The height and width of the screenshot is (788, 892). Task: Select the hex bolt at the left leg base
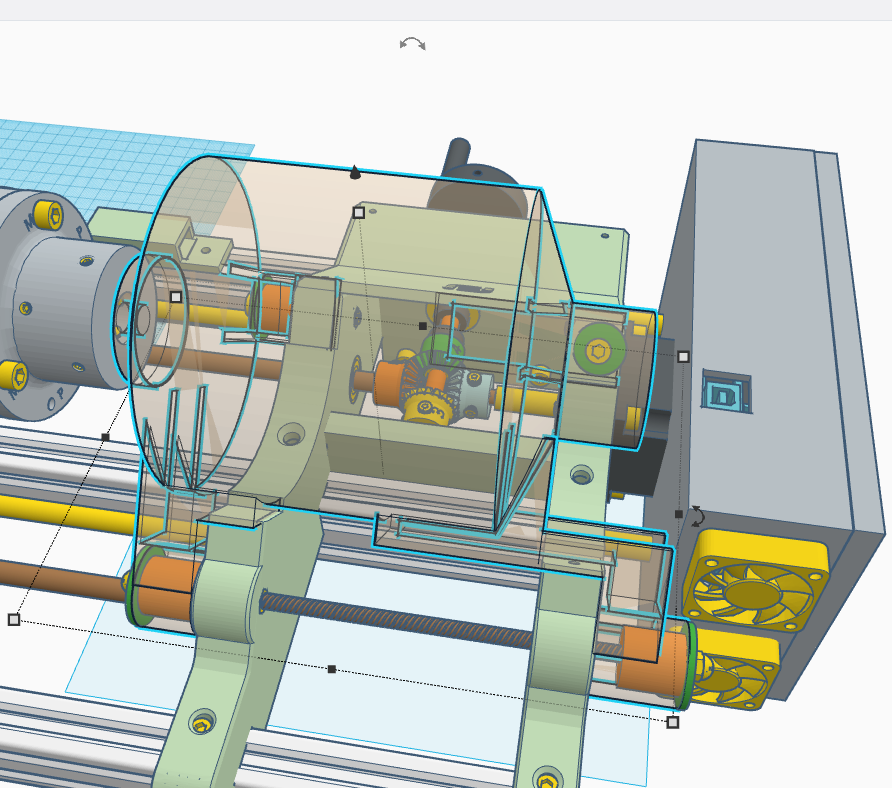tap(202, 723)
